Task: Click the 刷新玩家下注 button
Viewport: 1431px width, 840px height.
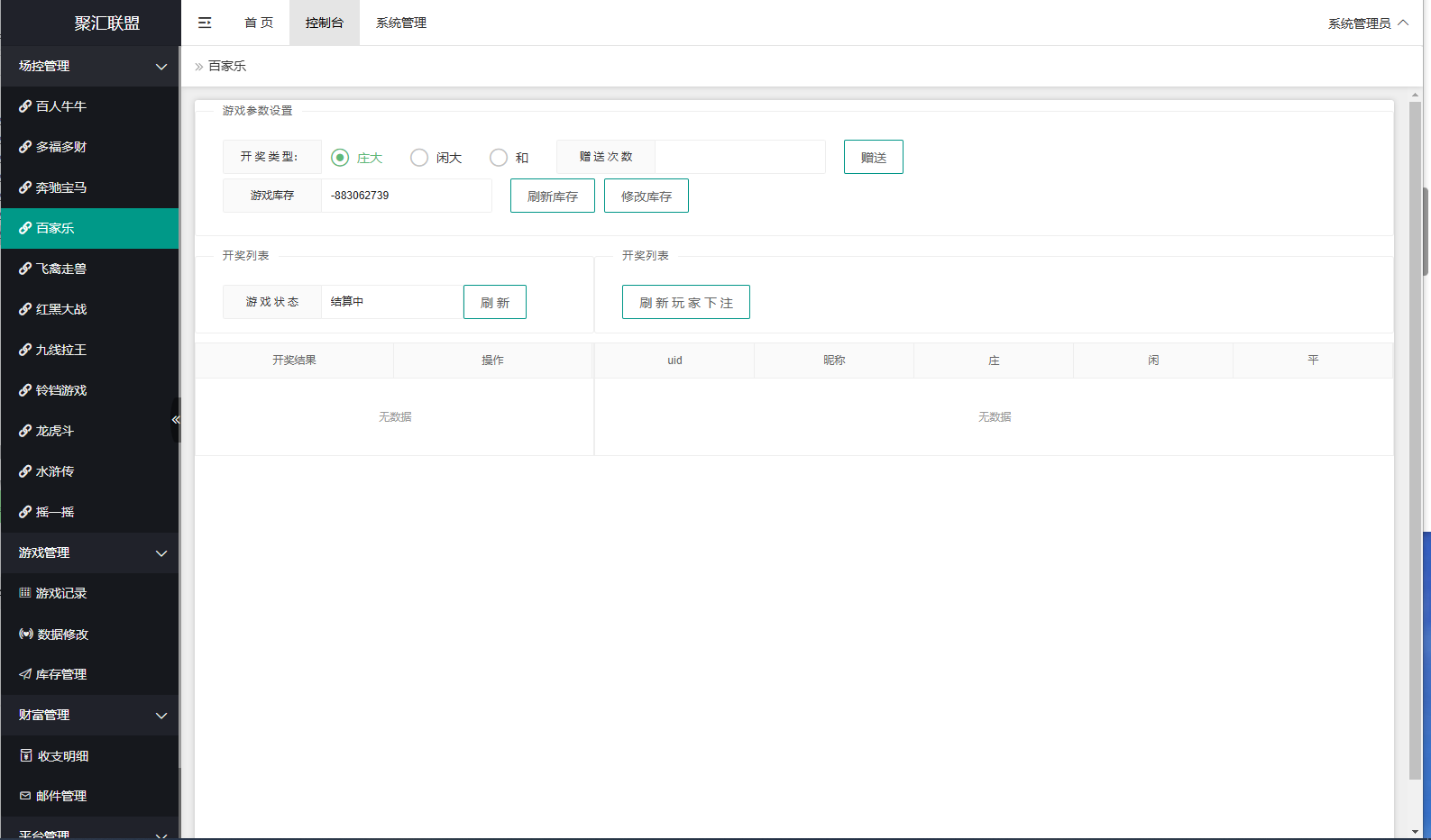Action: [x=686, y=302]
